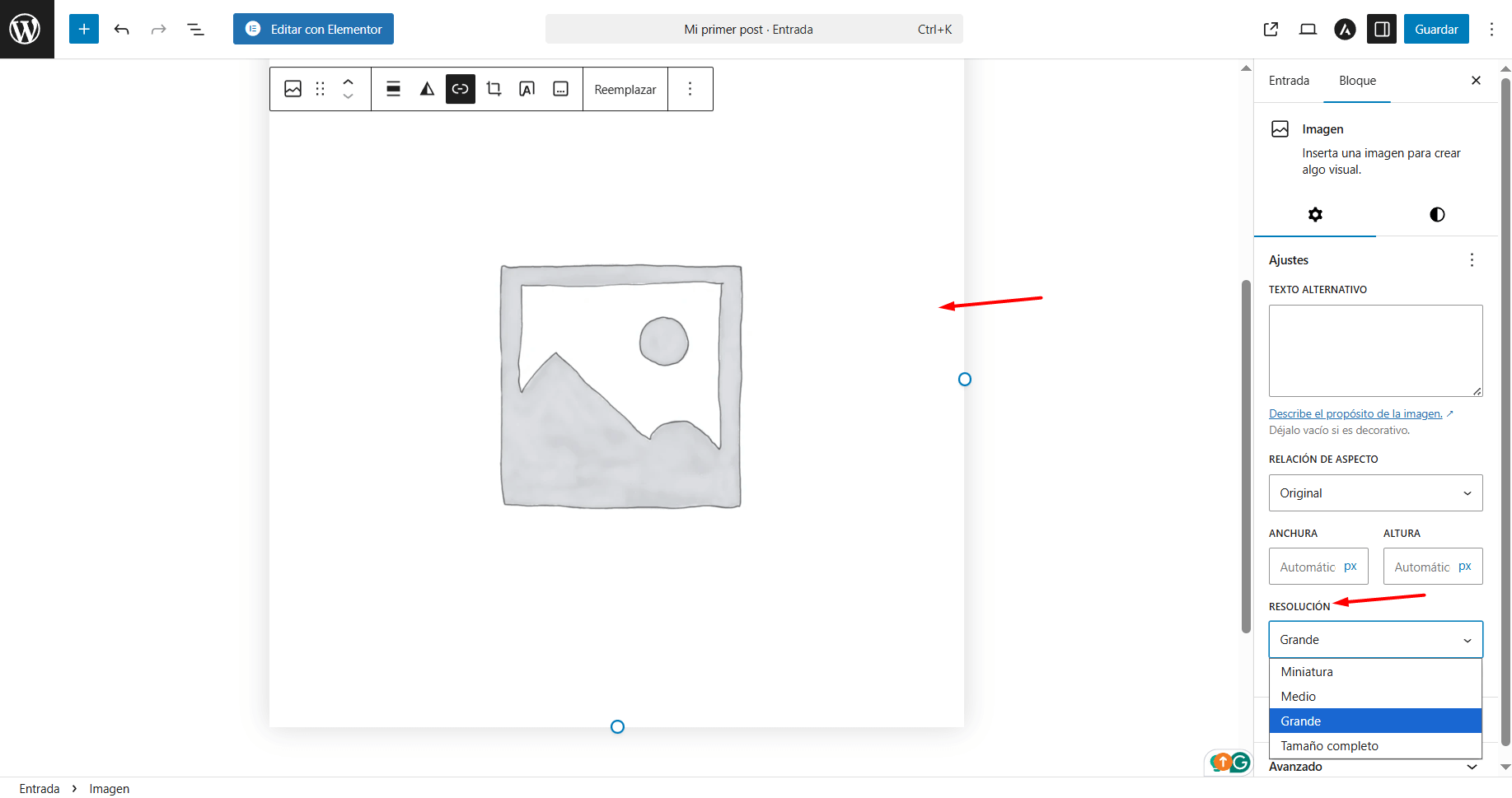The image size is (1512, 798).
Task: Toggle the settings sidebar panel
Action: tap(1382, 30)
